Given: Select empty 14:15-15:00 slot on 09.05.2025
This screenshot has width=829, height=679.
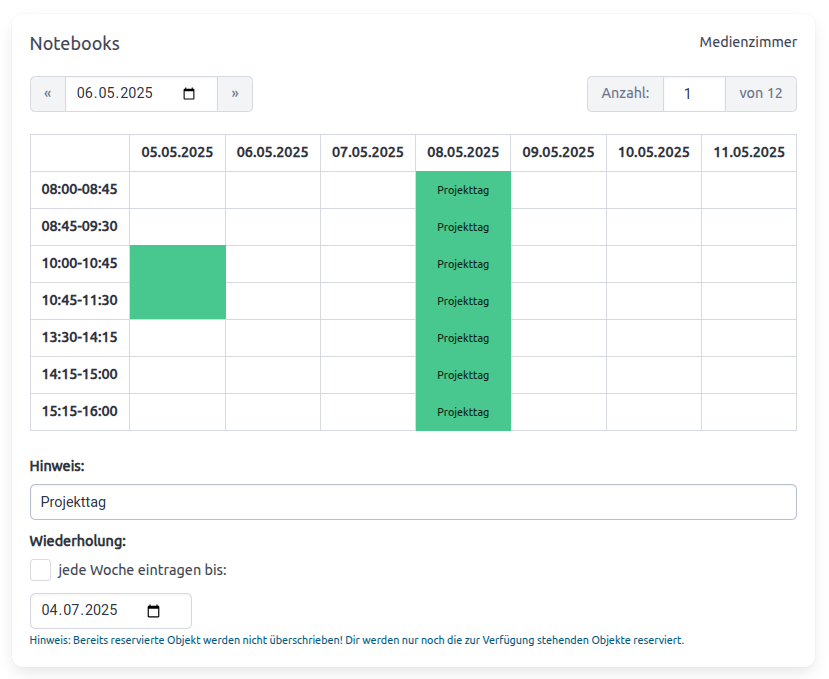Looking at the screenshot, I should coord(558,375).
